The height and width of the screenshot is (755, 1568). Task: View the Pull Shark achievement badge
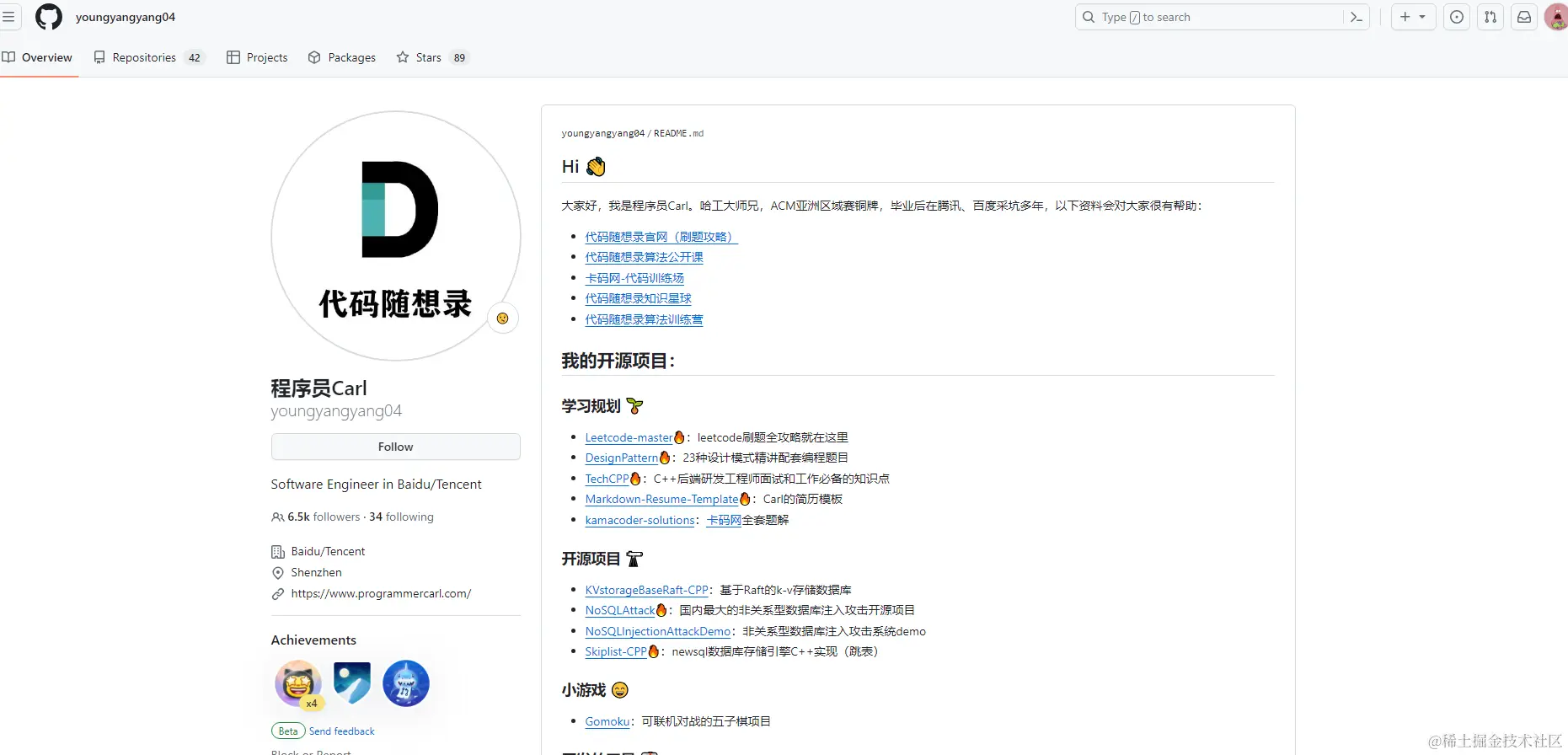pyautogui.click(x=406, y=683)
